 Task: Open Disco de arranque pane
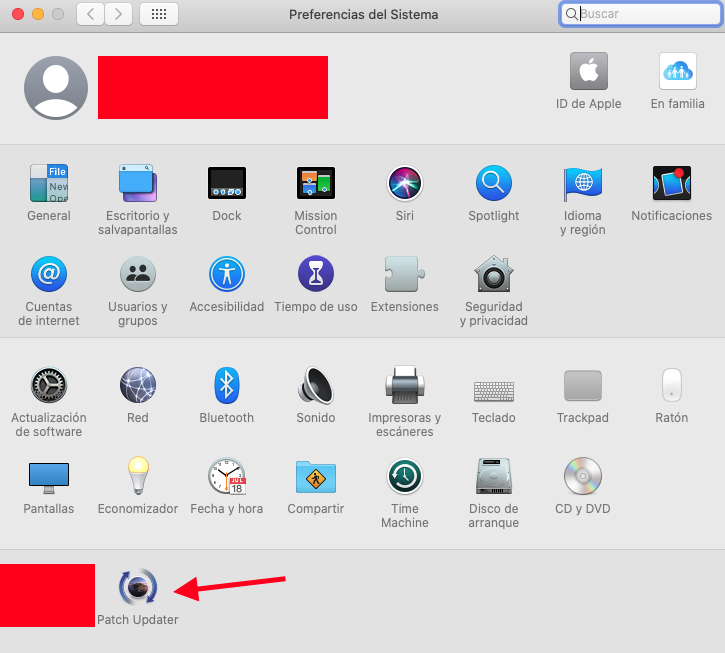494,476
